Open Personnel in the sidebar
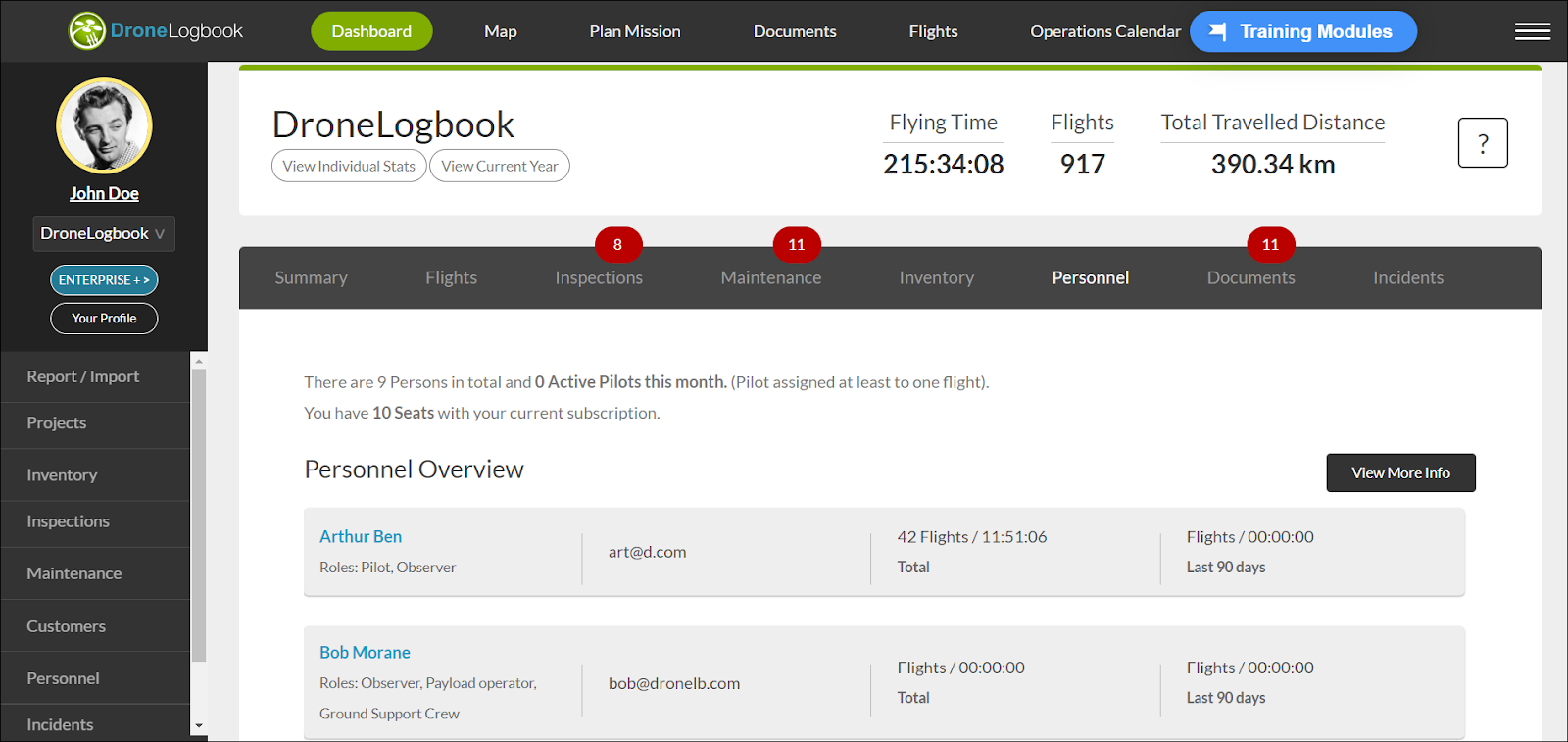The image size is (1568, 742). [95, 678]
